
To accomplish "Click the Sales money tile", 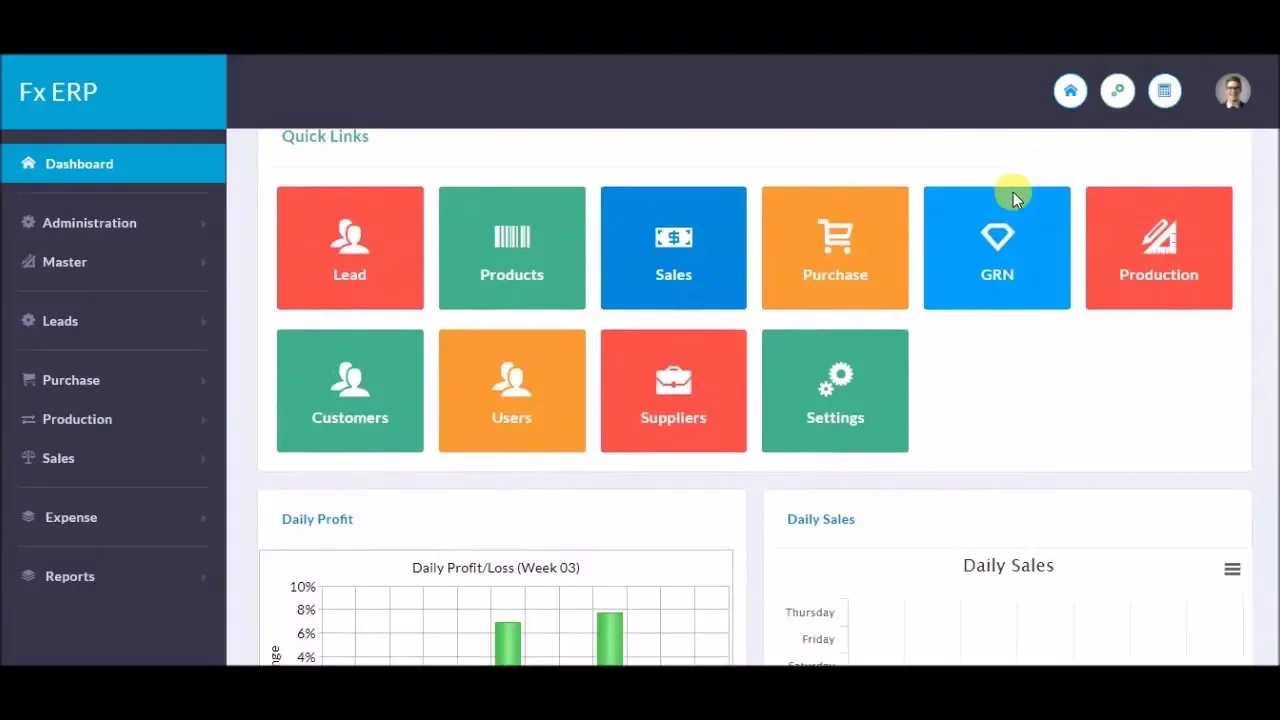I will point(673,247).
